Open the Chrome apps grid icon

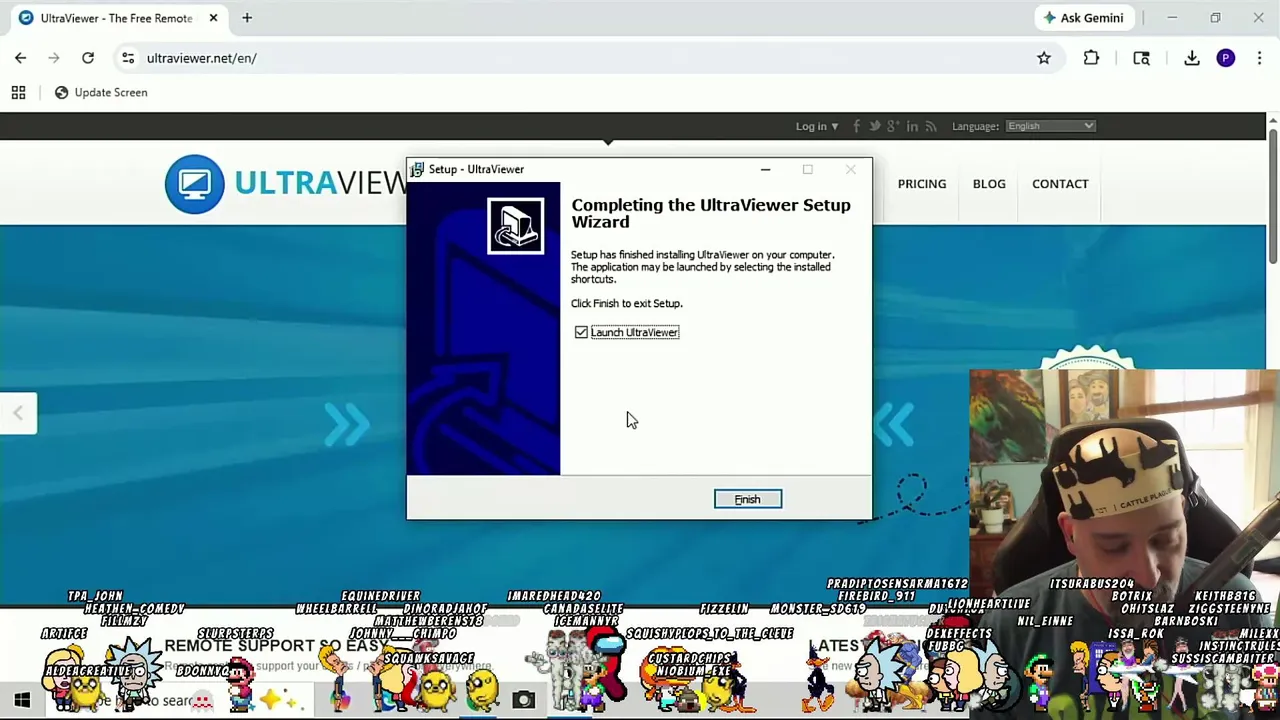click(18, 92)
